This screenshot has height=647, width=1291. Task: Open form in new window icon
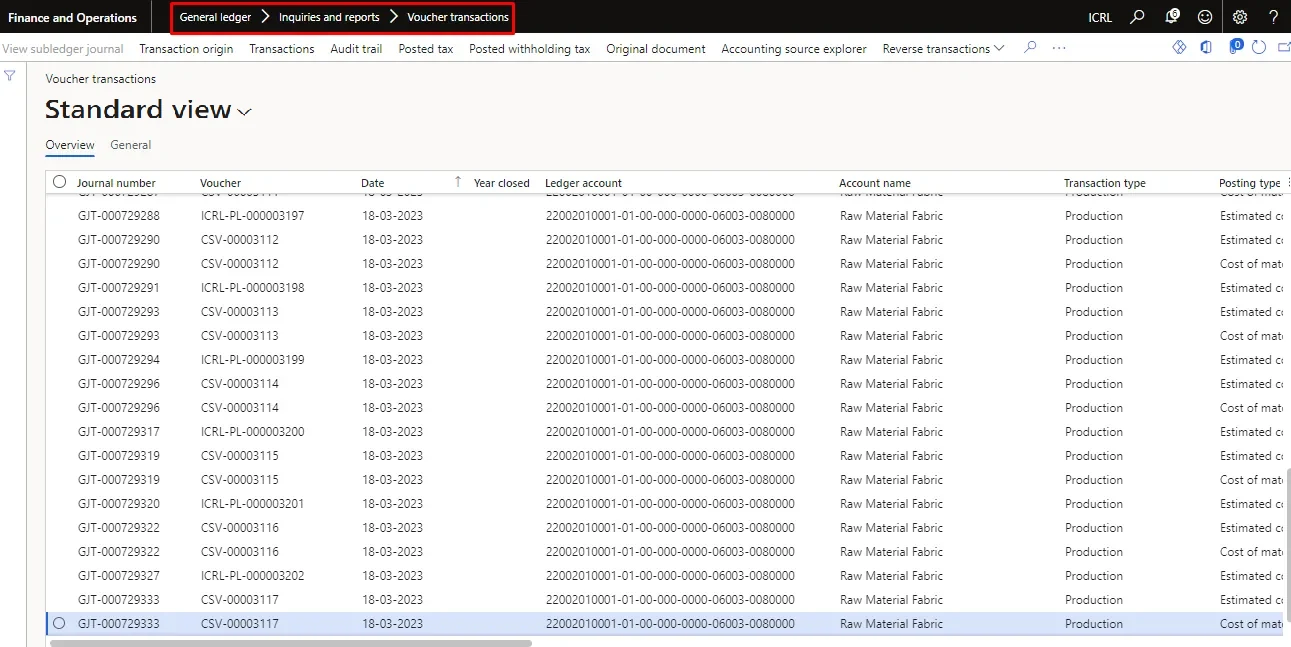pos(1284,47)
